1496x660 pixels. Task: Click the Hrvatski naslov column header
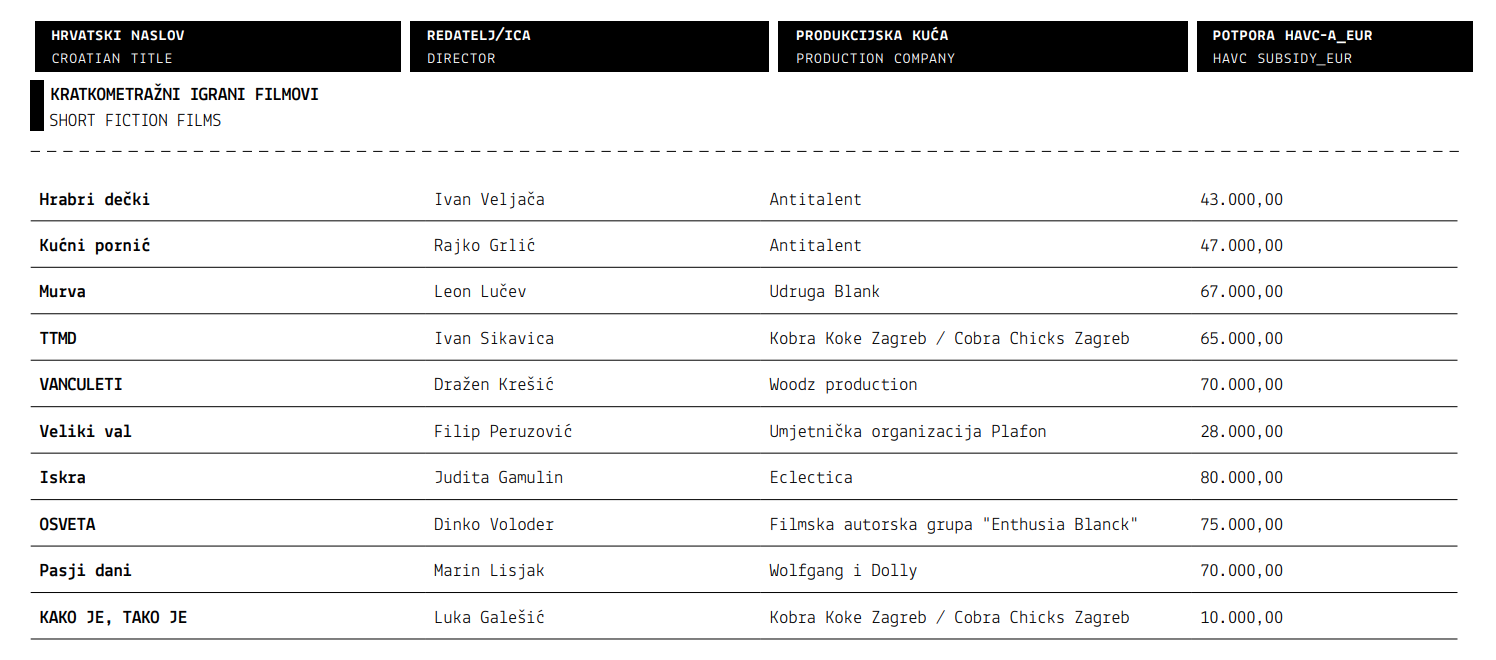[x=215, y=46]
